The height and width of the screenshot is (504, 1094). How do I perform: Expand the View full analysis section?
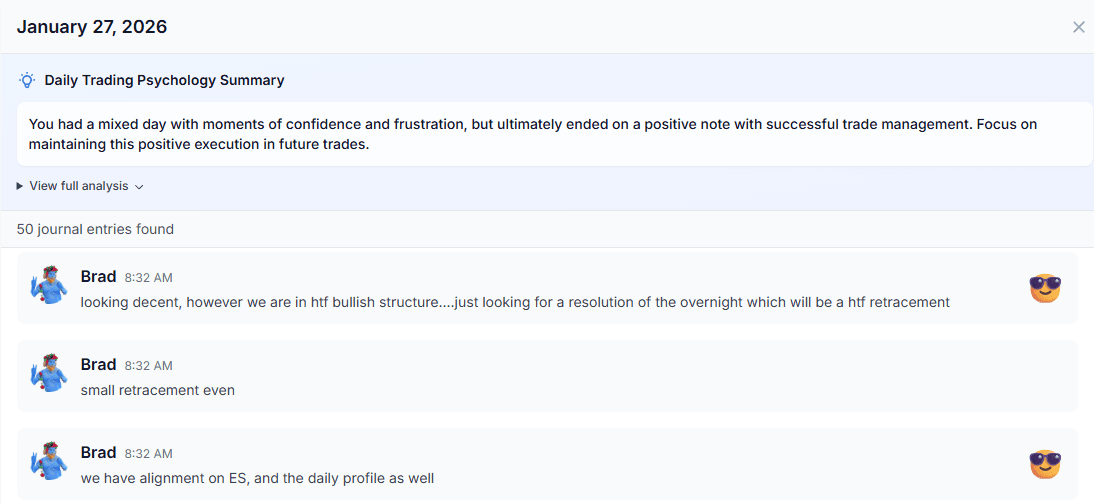pos(79,186)
